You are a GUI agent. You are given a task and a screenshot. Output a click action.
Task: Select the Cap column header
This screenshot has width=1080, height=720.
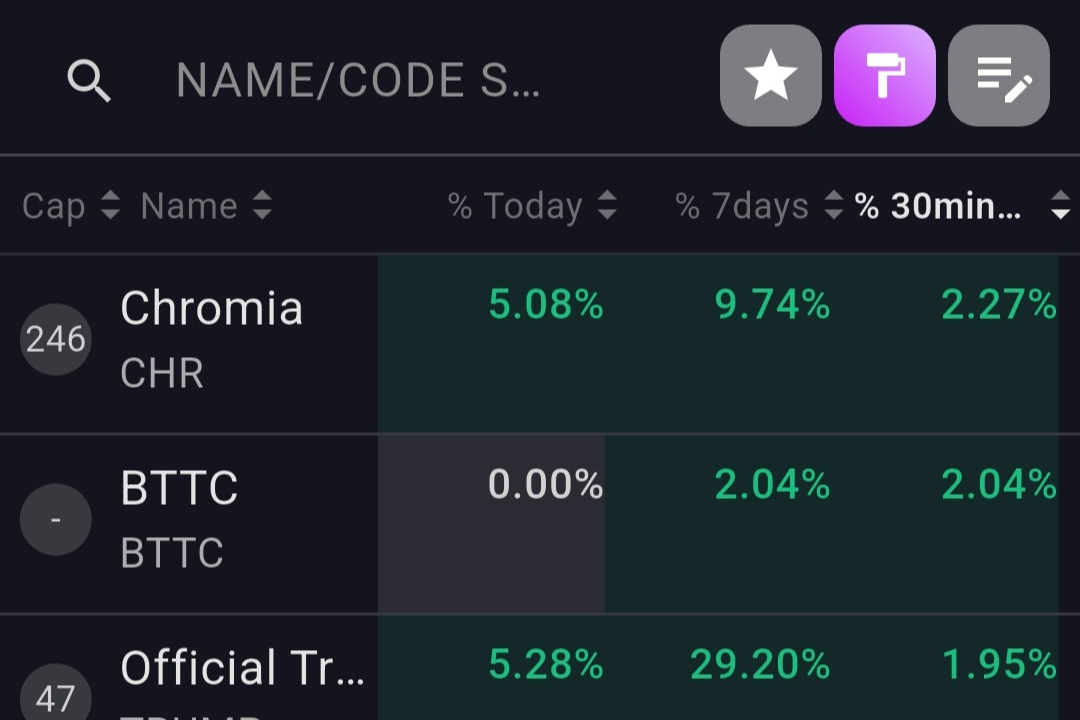(54, 206)
